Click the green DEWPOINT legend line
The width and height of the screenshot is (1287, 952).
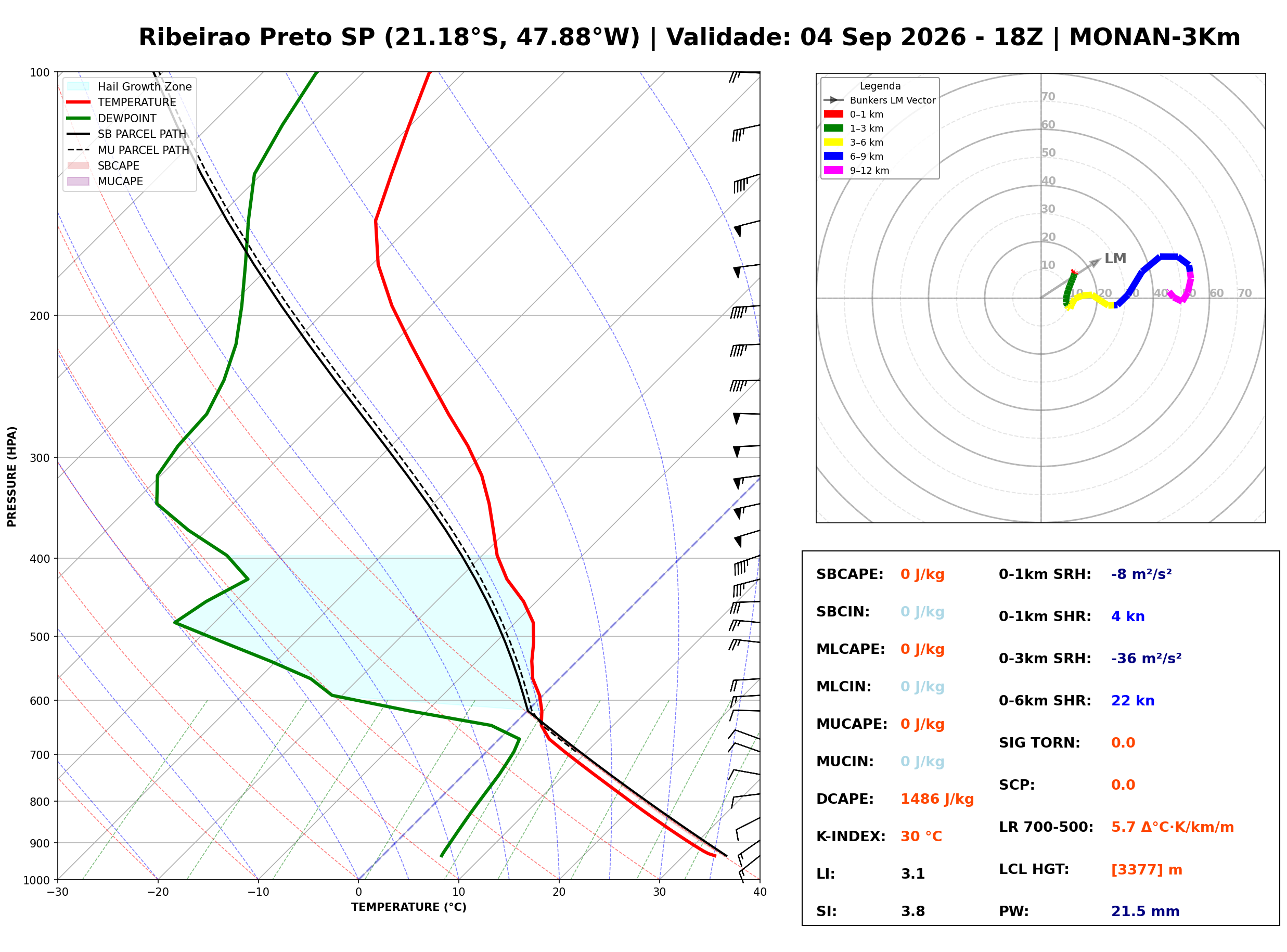pos(79,118)
